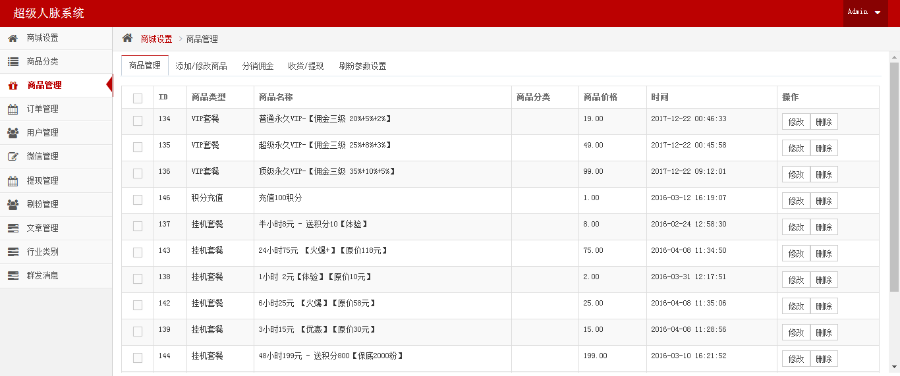Click the price cell 199.00
The image size is (900, 376).
coord(595,356)
